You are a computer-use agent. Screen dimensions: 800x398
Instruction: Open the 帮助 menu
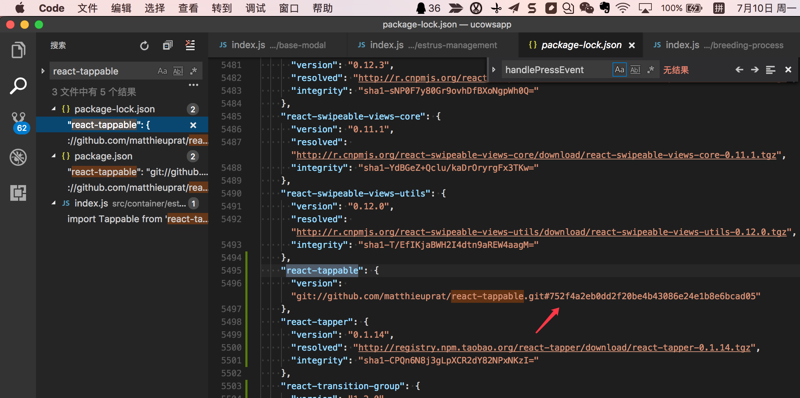[x=322, y=8]
